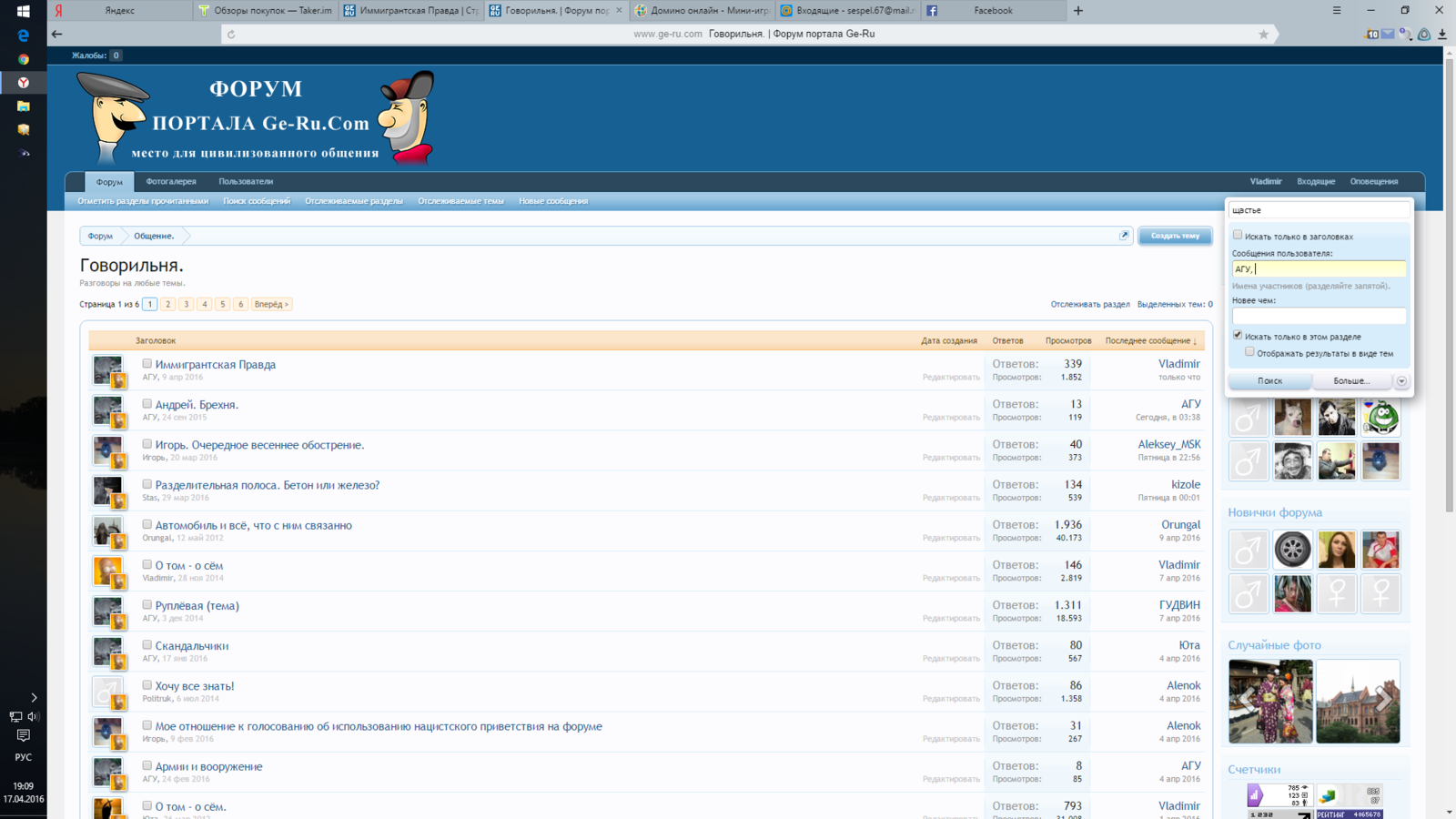Tick checkbox next to 'Иммигрантская Правда' thread

pos(147,364)
